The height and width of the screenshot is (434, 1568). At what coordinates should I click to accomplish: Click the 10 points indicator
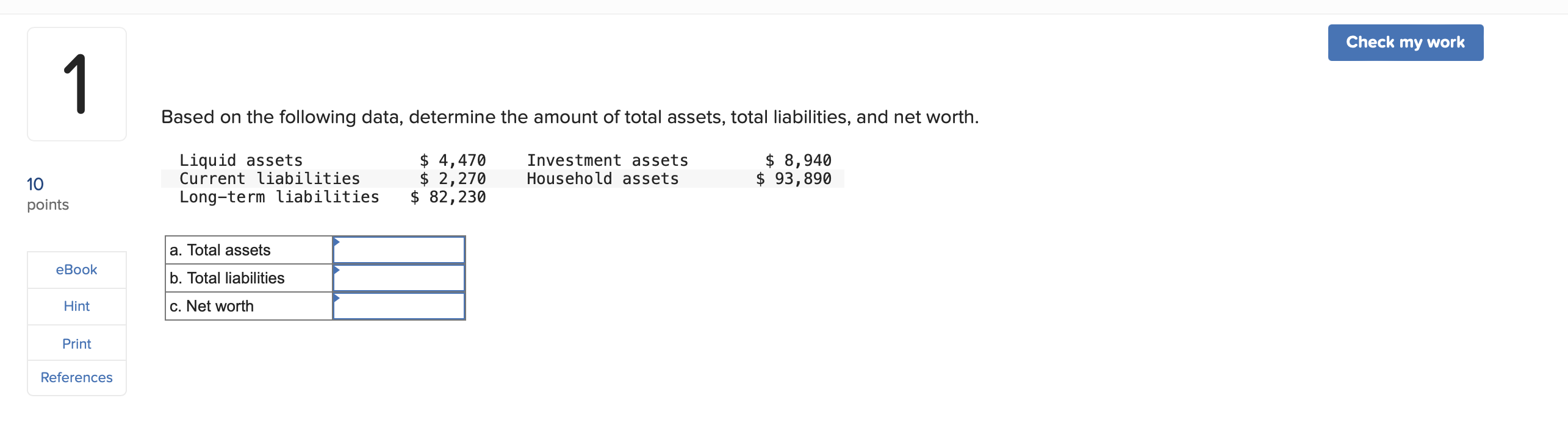(48, 192)
